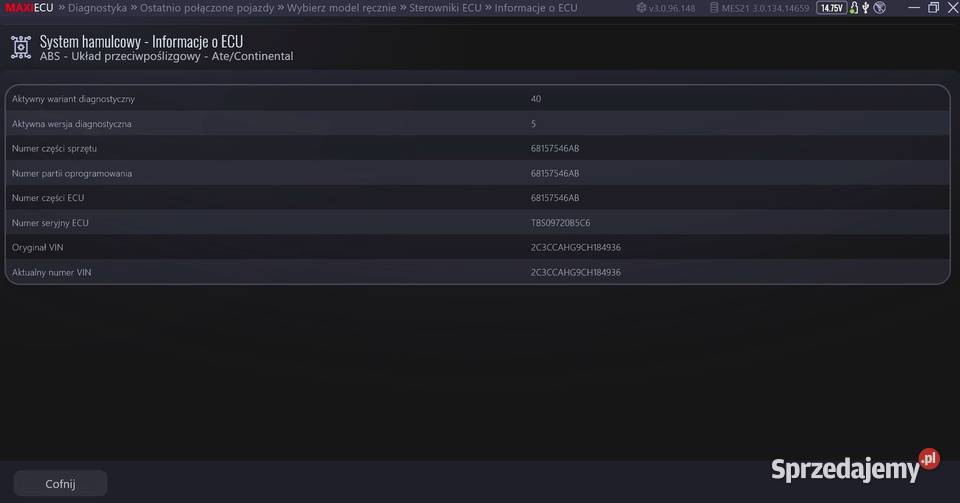Click the globe network status icon
Image resolution: width=960 pixels, height=503 pixels.
pos(879,8)
